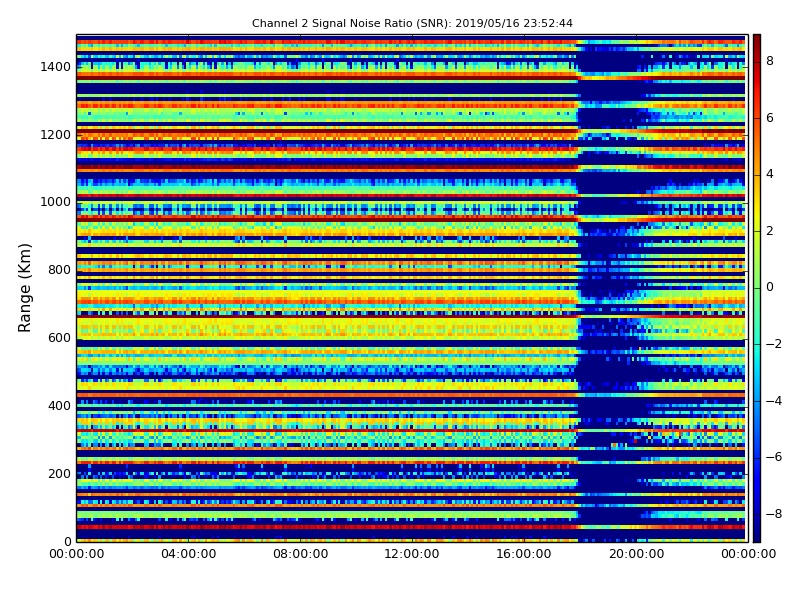Click the 800 range tick label
This screenshot has width=800, height=600.
coord(59,270)
